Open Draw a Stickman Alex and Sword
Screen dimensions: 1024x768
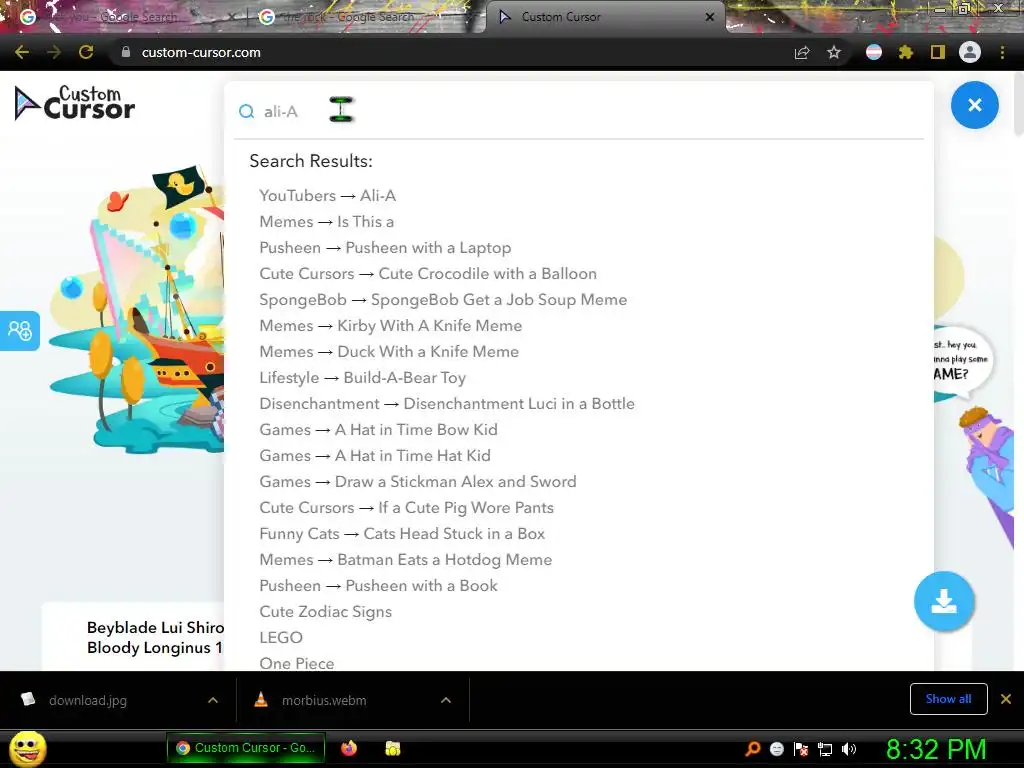click(x=418, y=481)
